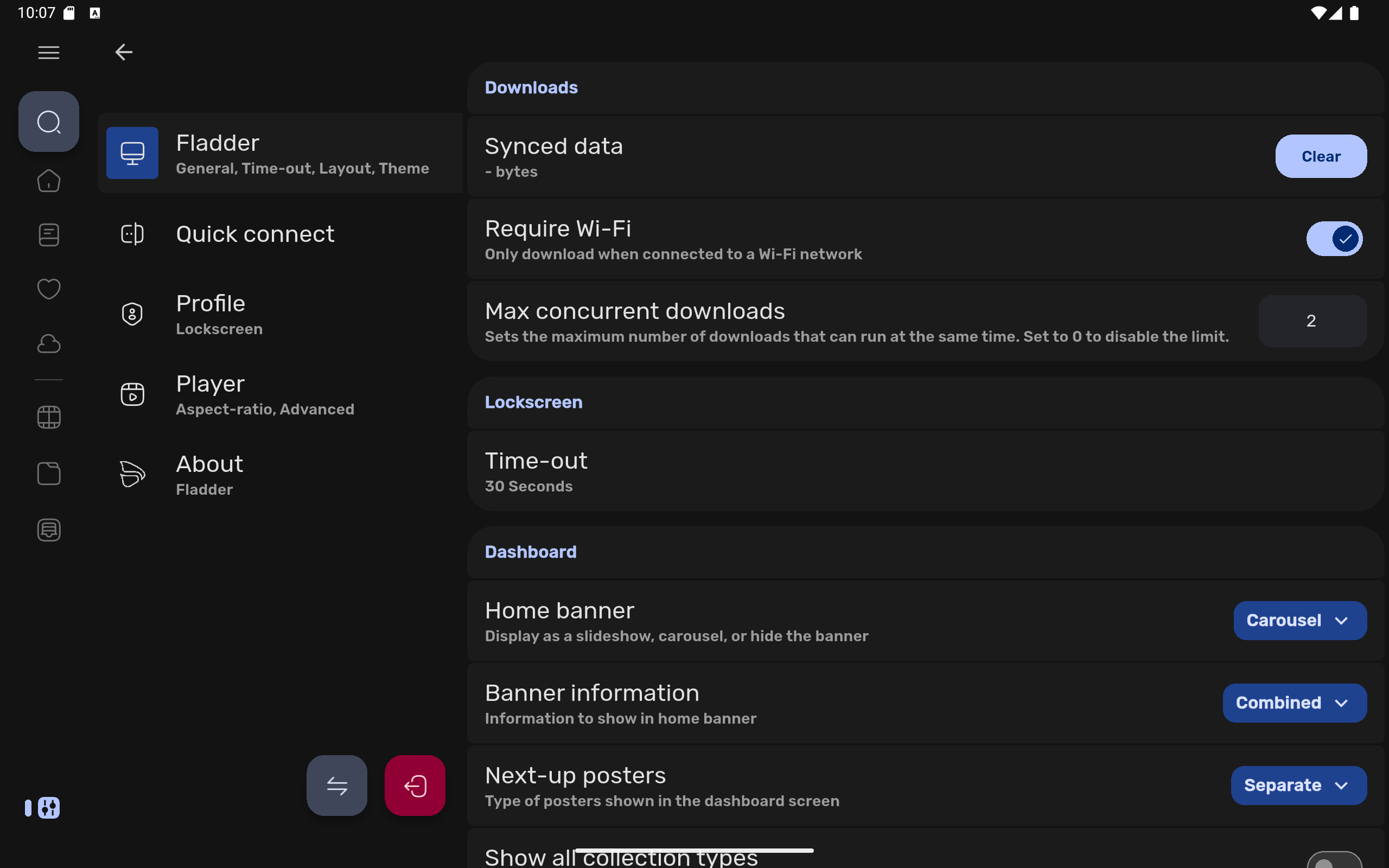The image size is (1389, 868).
Task: Go back using the arrow icon
Action: [123, 53]
